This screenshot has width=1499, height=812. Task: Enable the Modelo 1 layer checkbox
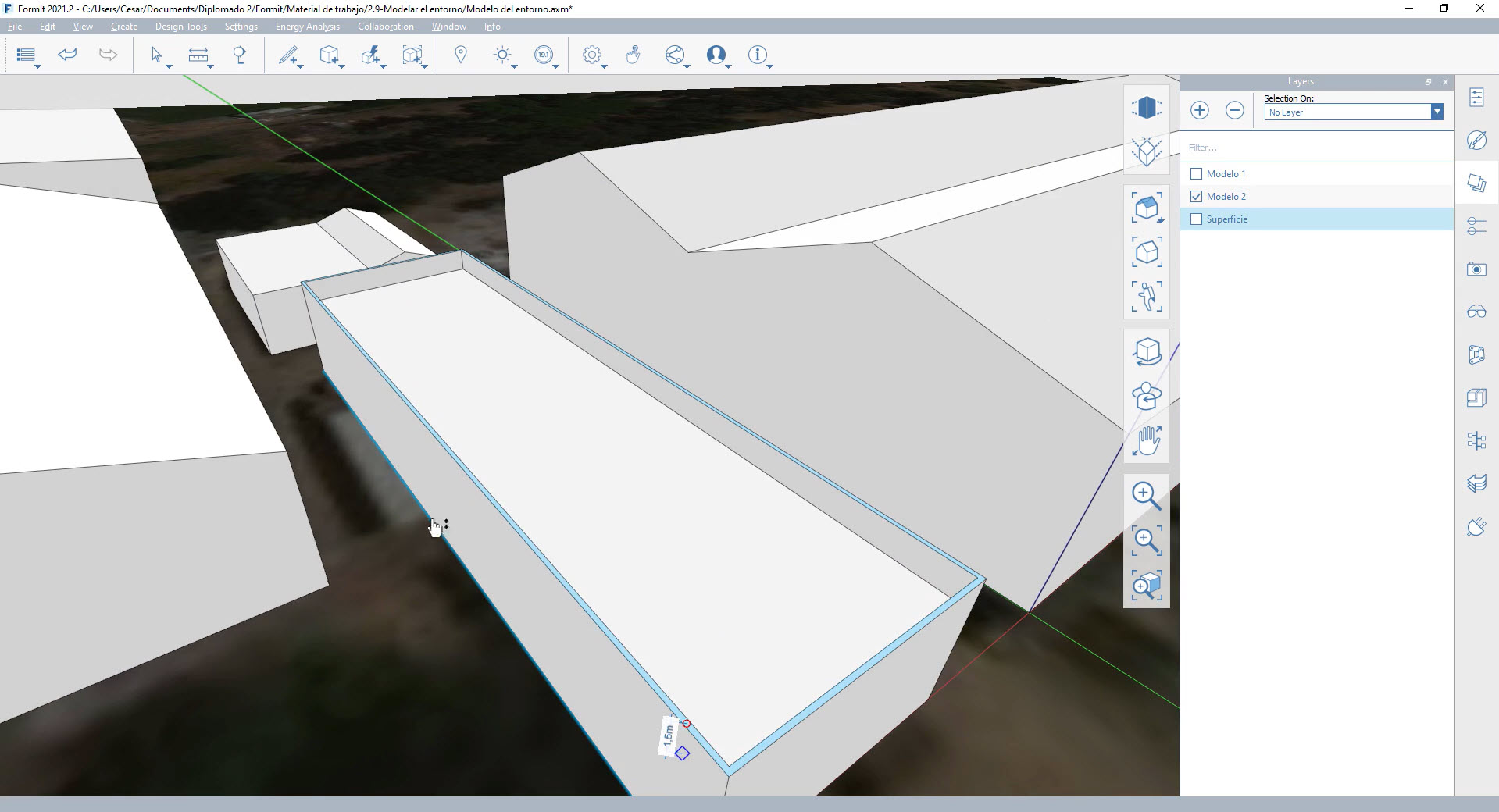click(1196, 174)
